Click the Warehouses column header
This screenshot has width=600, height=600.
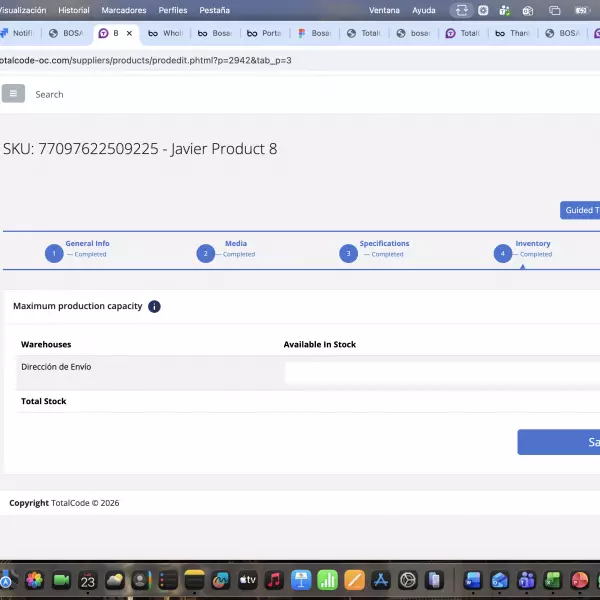pos(46,344)
